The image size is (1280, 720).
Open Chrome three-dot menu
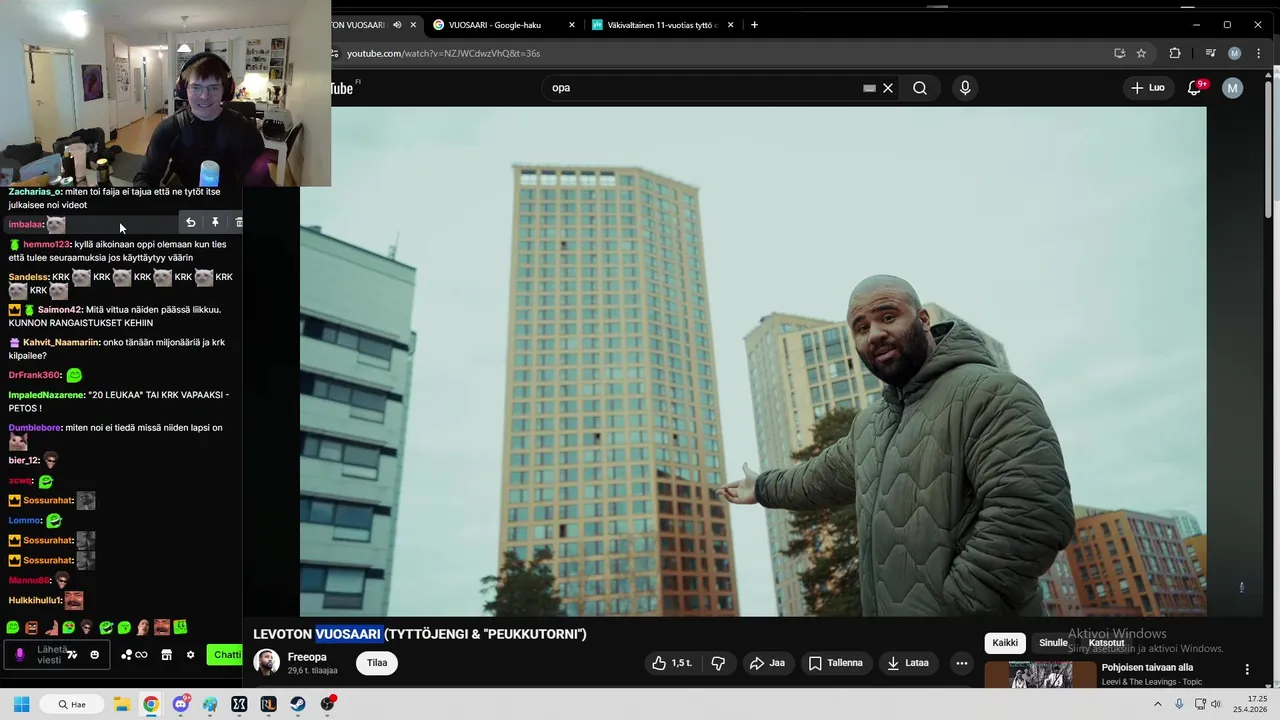1258,53
